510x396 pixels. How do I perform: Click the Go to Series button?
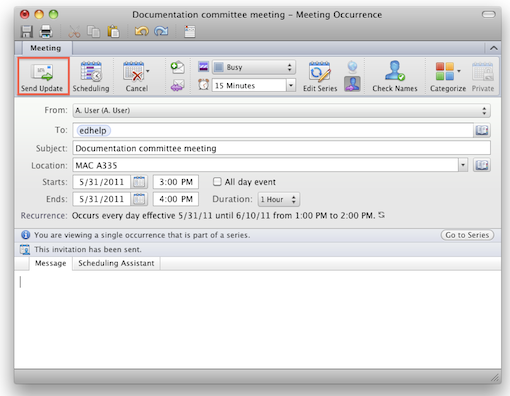(x=467, y=235)
